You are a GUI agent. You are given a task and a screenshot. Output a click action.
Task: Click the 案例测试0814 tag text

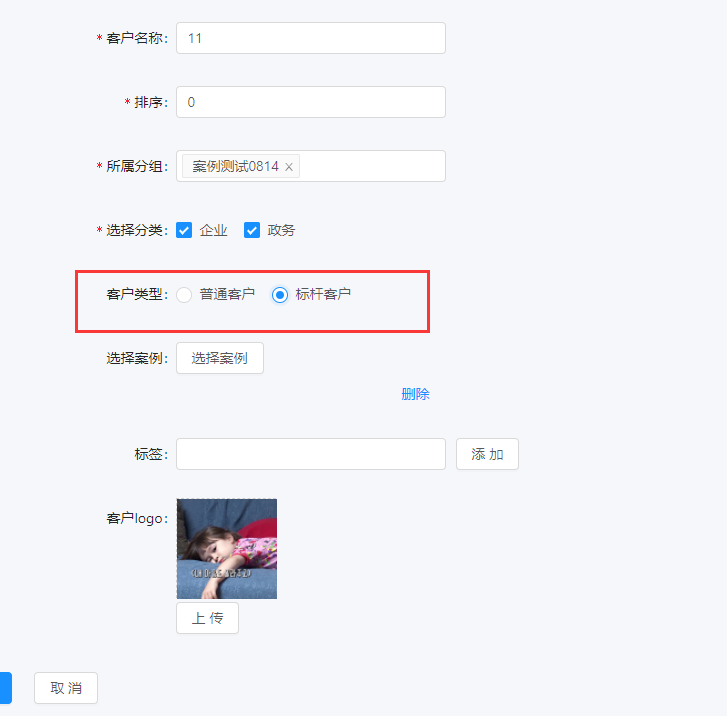[236, 166]
